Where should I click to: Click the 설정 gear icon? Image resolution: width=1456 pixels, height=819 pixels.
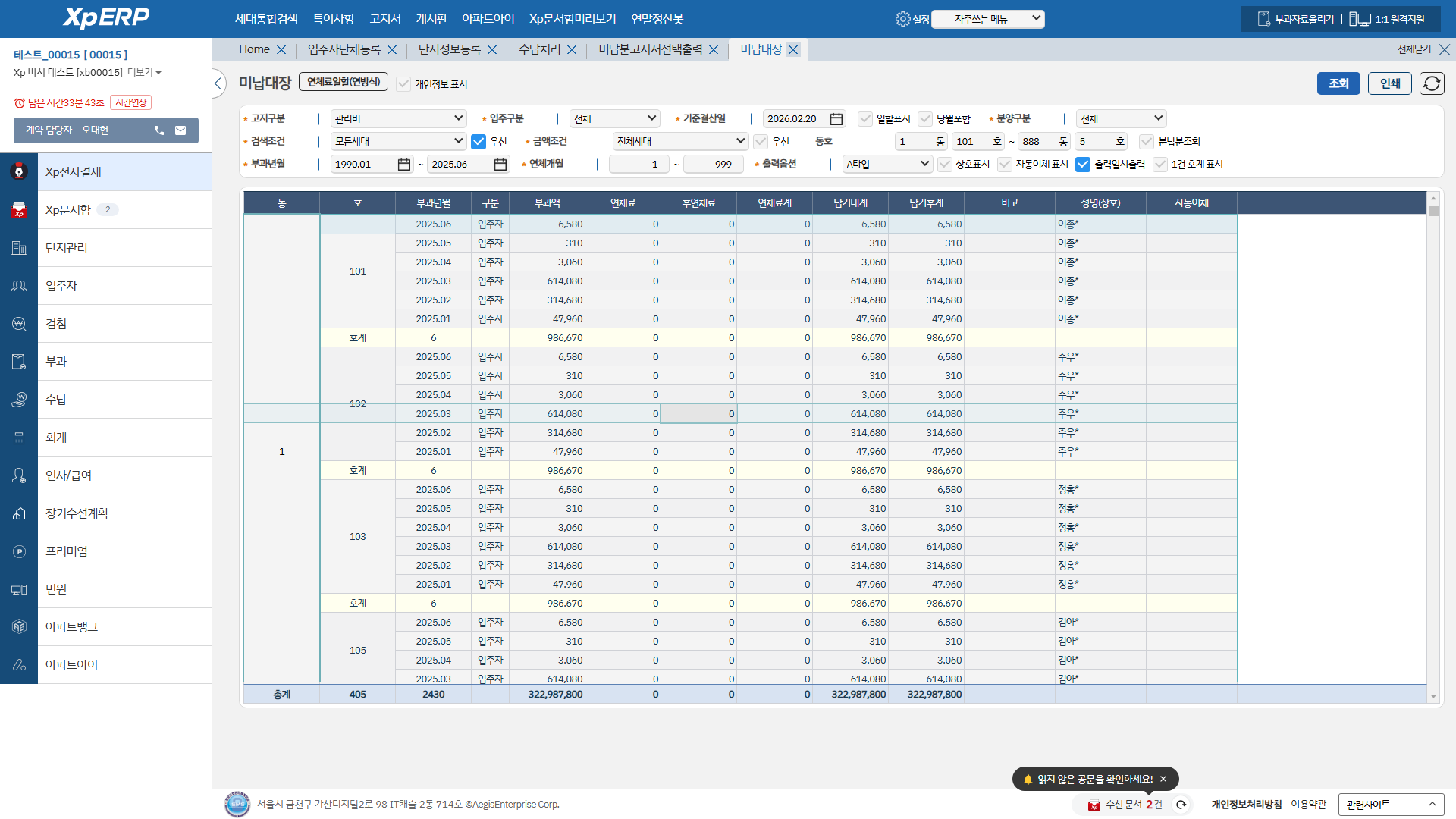point(902,19)
